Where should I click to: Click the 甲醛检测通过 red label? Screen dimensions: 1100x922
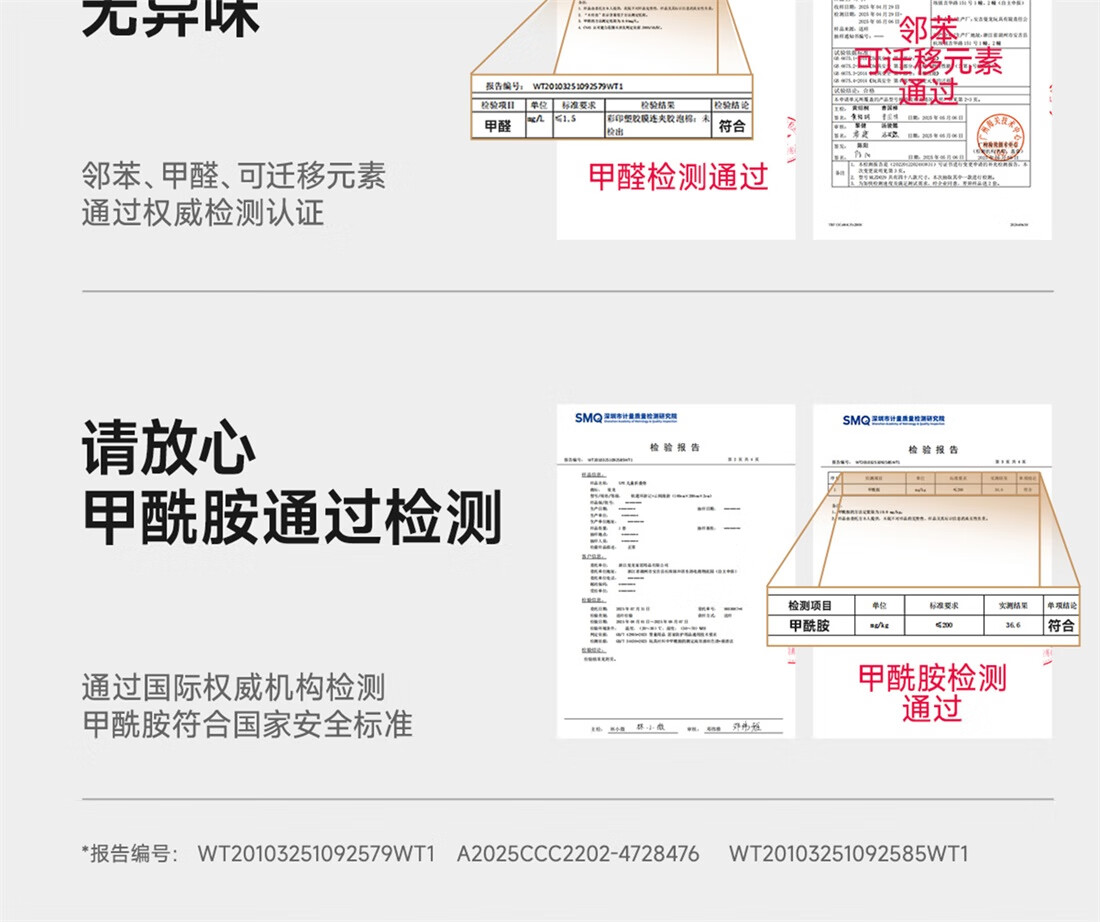pos(678,178)
